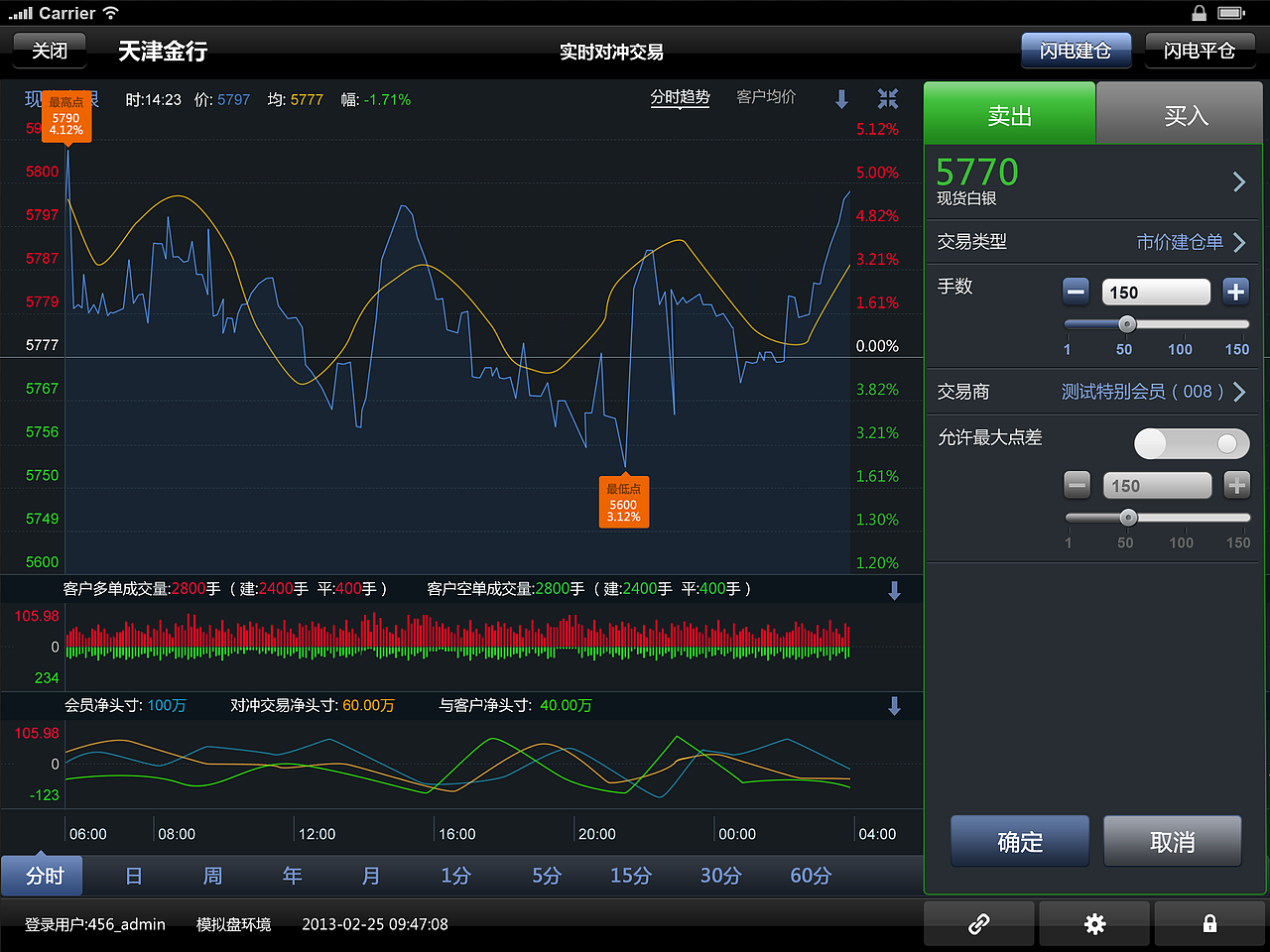
Task: Click the 手数 input field showing 150
Action: [1156, 292]
